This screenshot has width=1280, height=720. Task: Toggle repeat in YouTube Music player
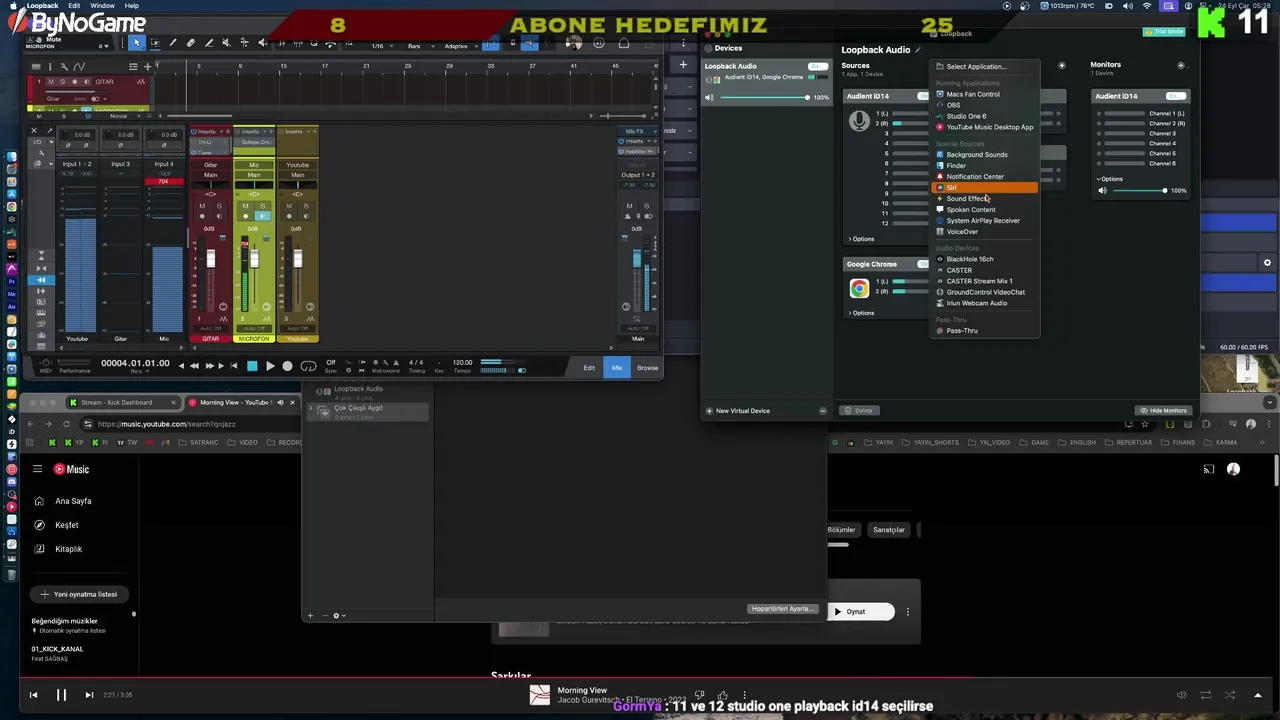coord(1205,695)
